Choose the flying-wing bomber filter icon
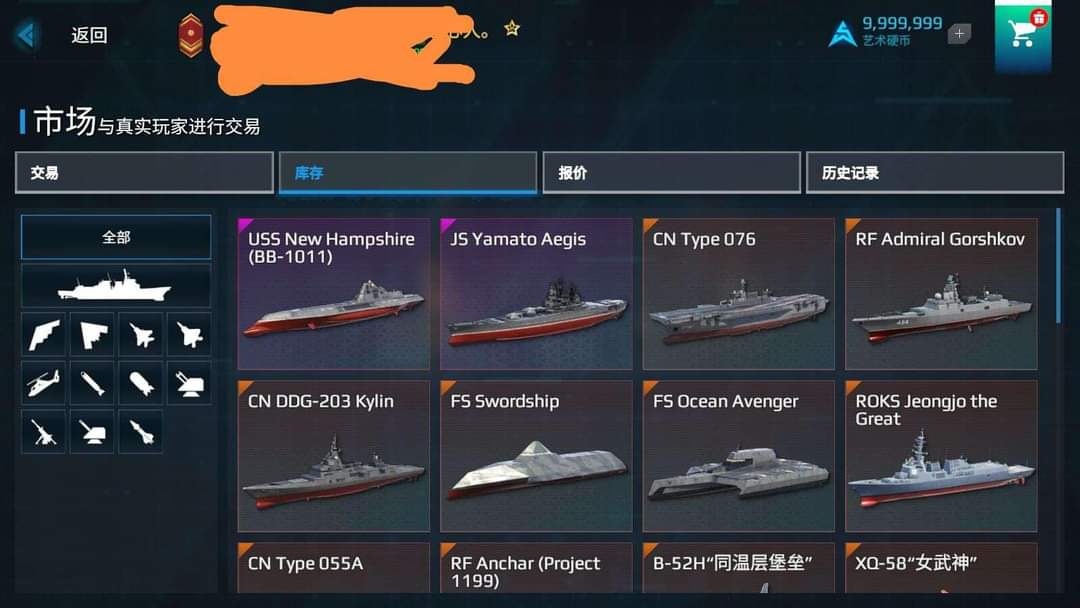The height and width of the screenshot is (608, 1080). click(x=43, y=335)
